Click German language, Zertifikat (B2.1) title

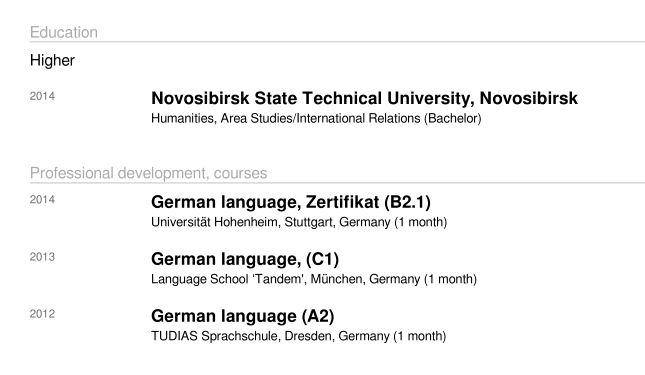[x=291, y=202]
